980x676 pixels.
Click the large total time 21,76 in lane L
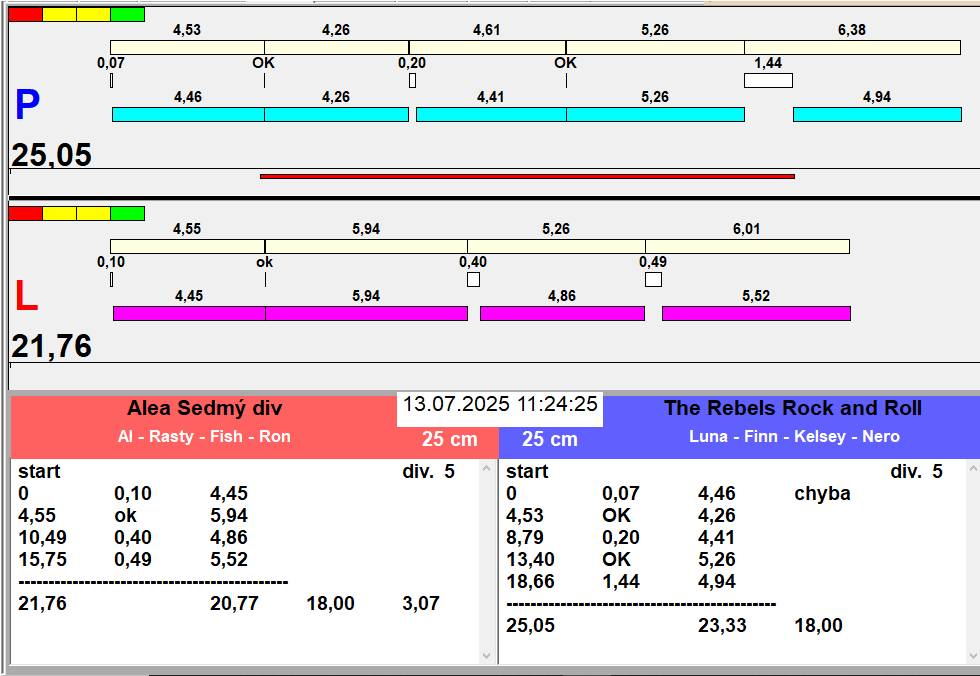[52, 345]
